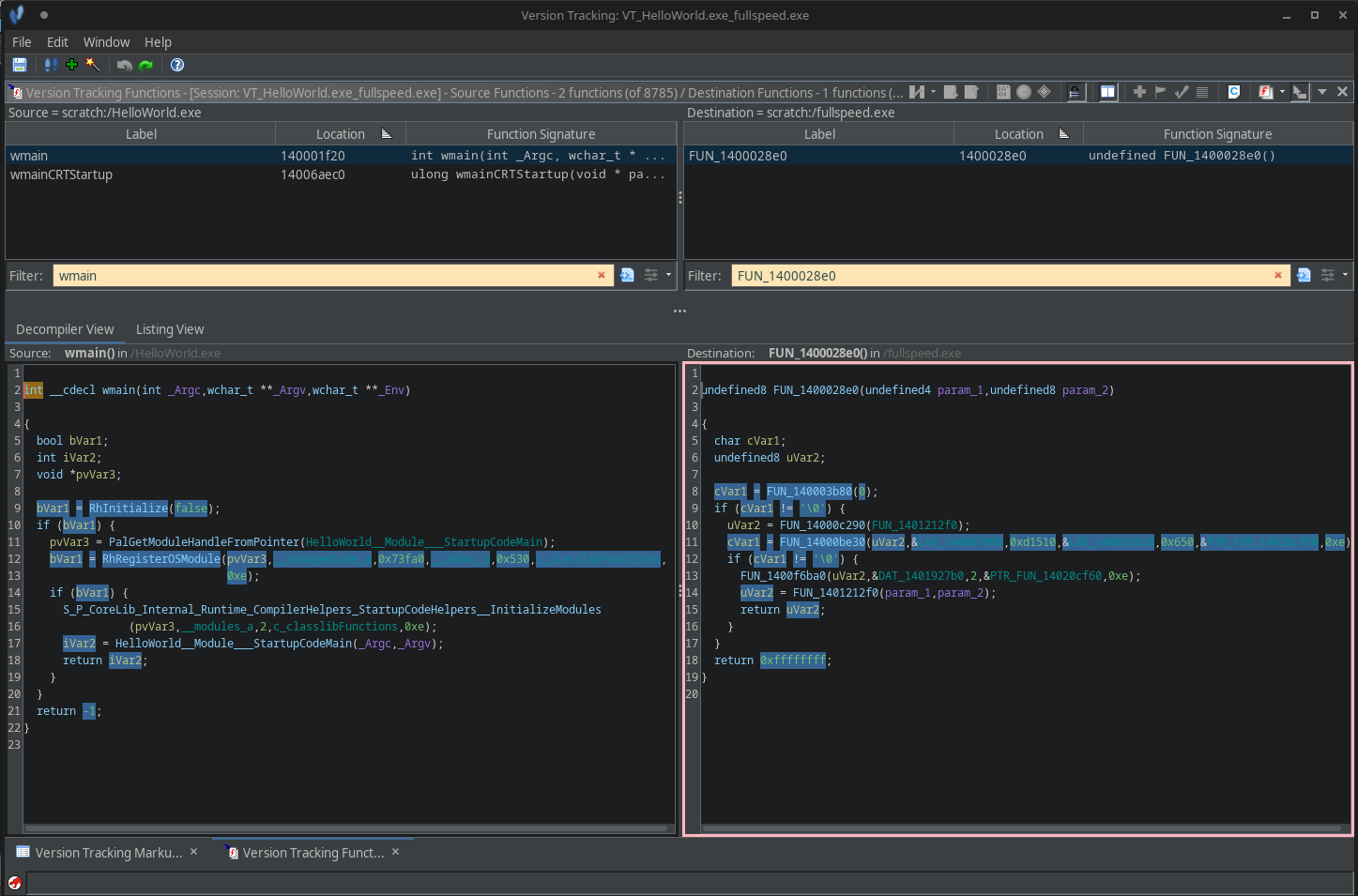The width and height of the screenshot is (1358, 896).
Task: Open the help question mark icon
Action: click(x=177, y=65)
